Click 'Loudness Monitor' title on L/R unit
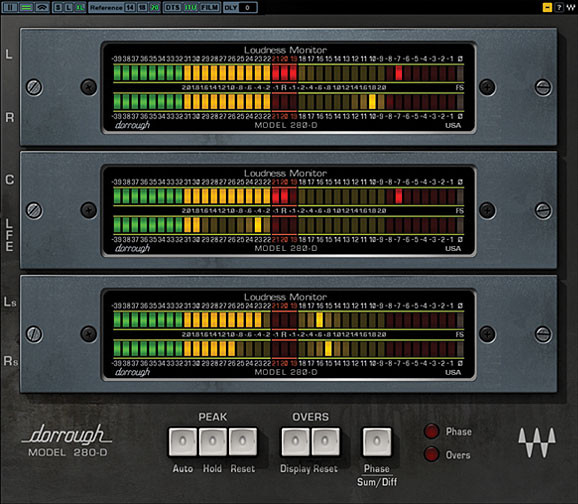Viewport: 578px width, 504px height. 285,50
